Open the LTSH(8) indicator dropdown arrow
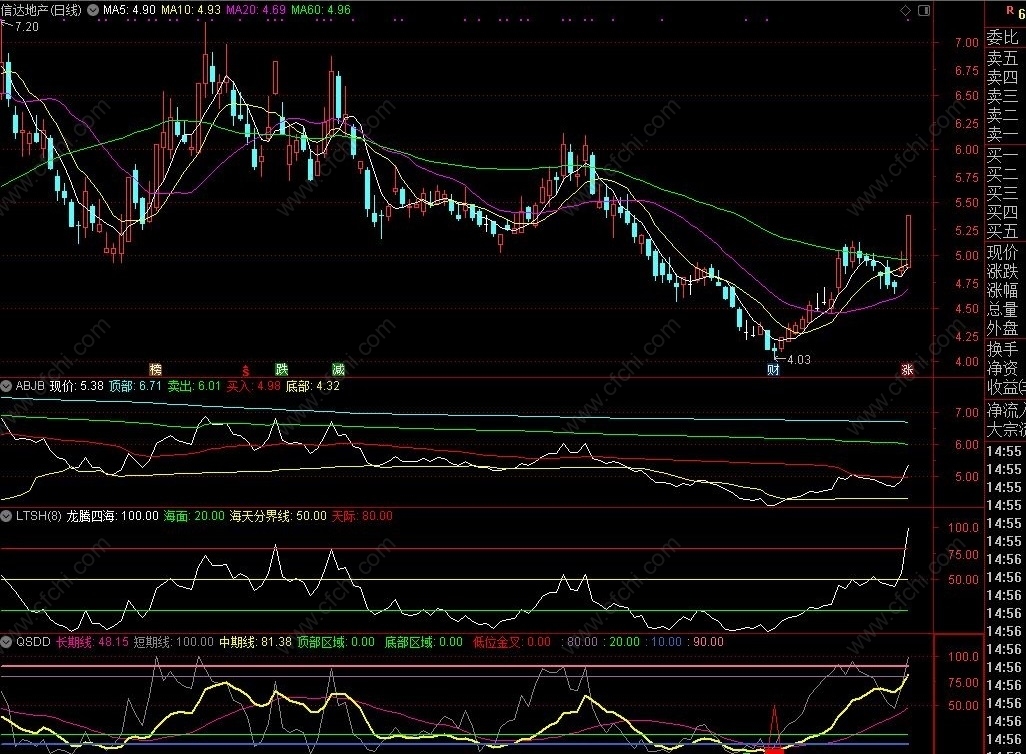 pos(7,516)
